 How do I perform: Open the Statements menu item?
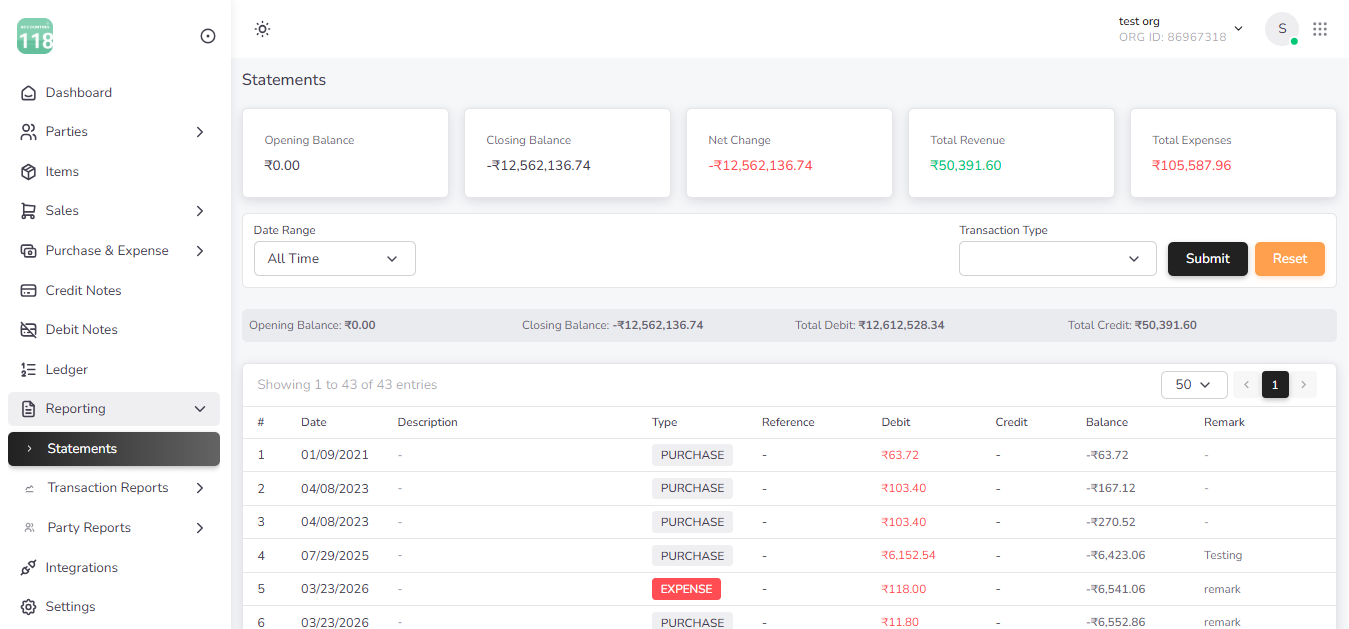[x=114, y=449]
